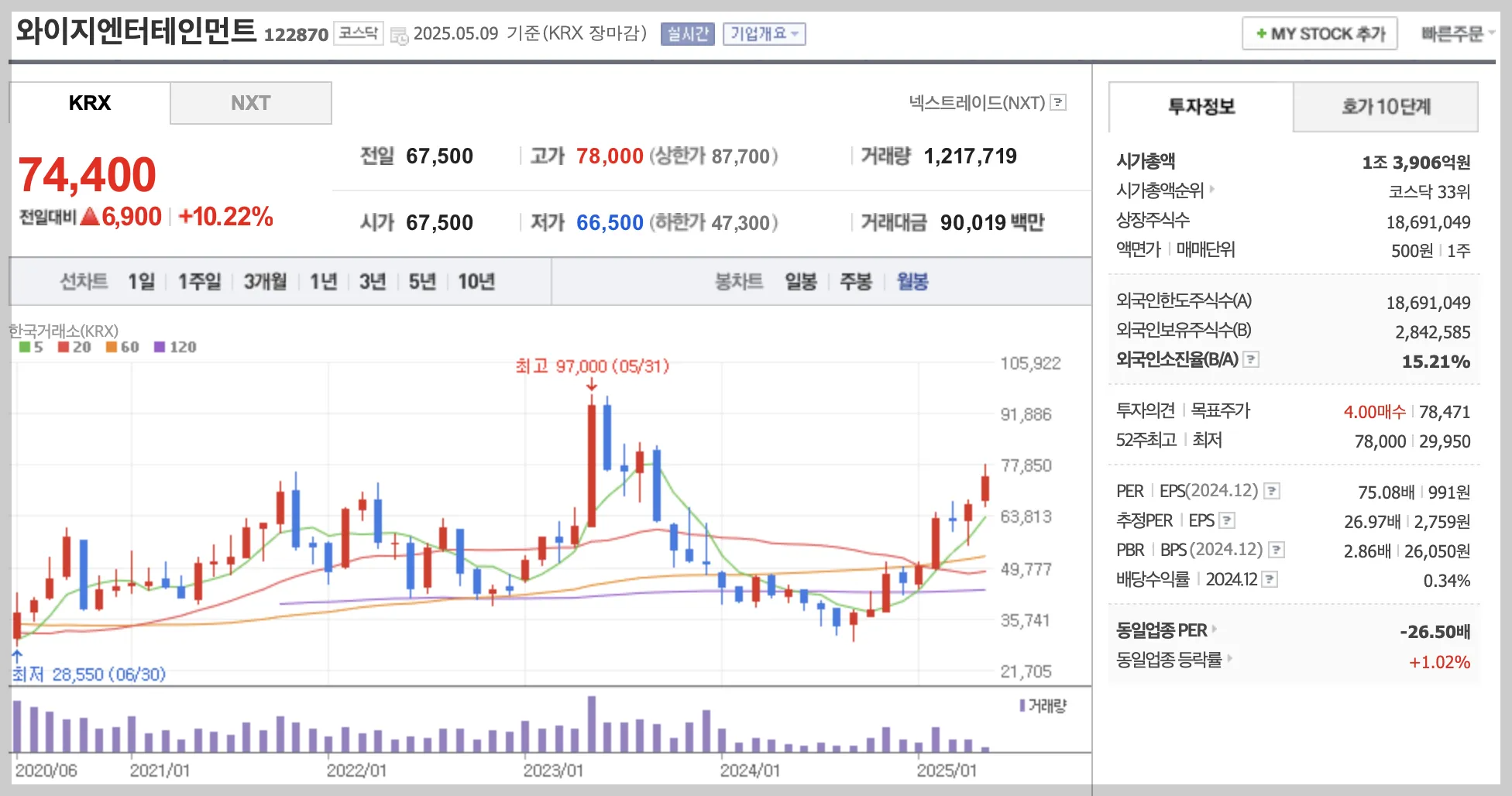This screenshot has width=1512, height=796.
Task: Click the 거래량 volume legend
Action: (x=1043, y=705)
